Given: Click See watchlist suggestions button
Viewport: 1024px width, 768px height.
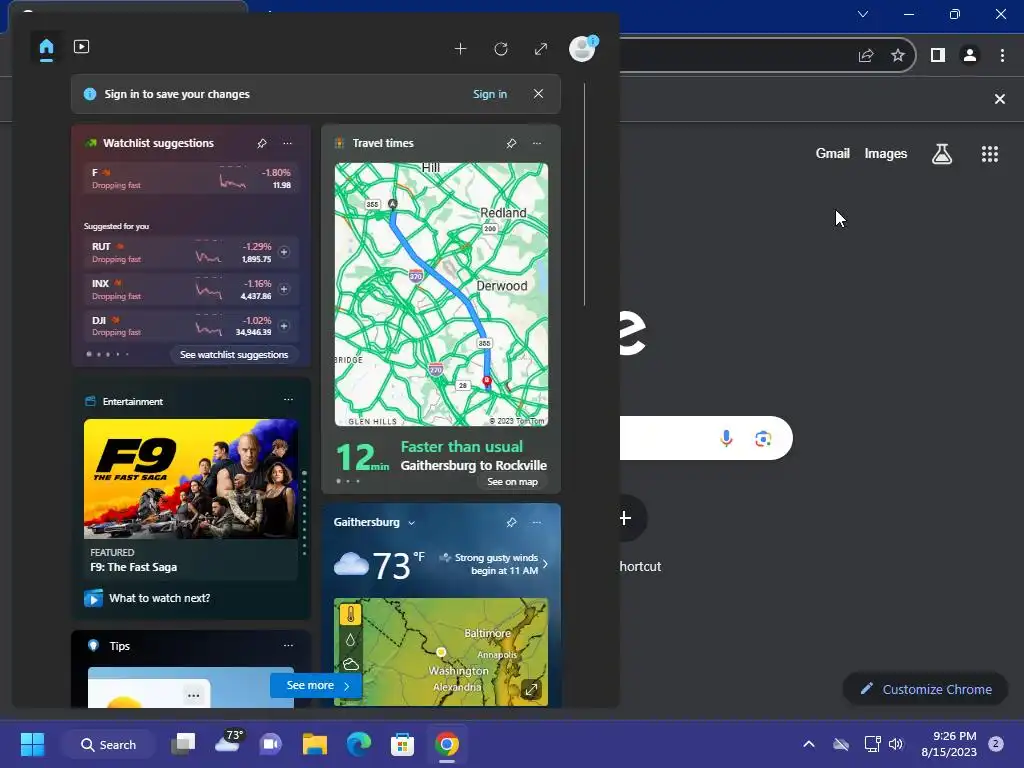Looking at the screenshot, I should point(234,355).
